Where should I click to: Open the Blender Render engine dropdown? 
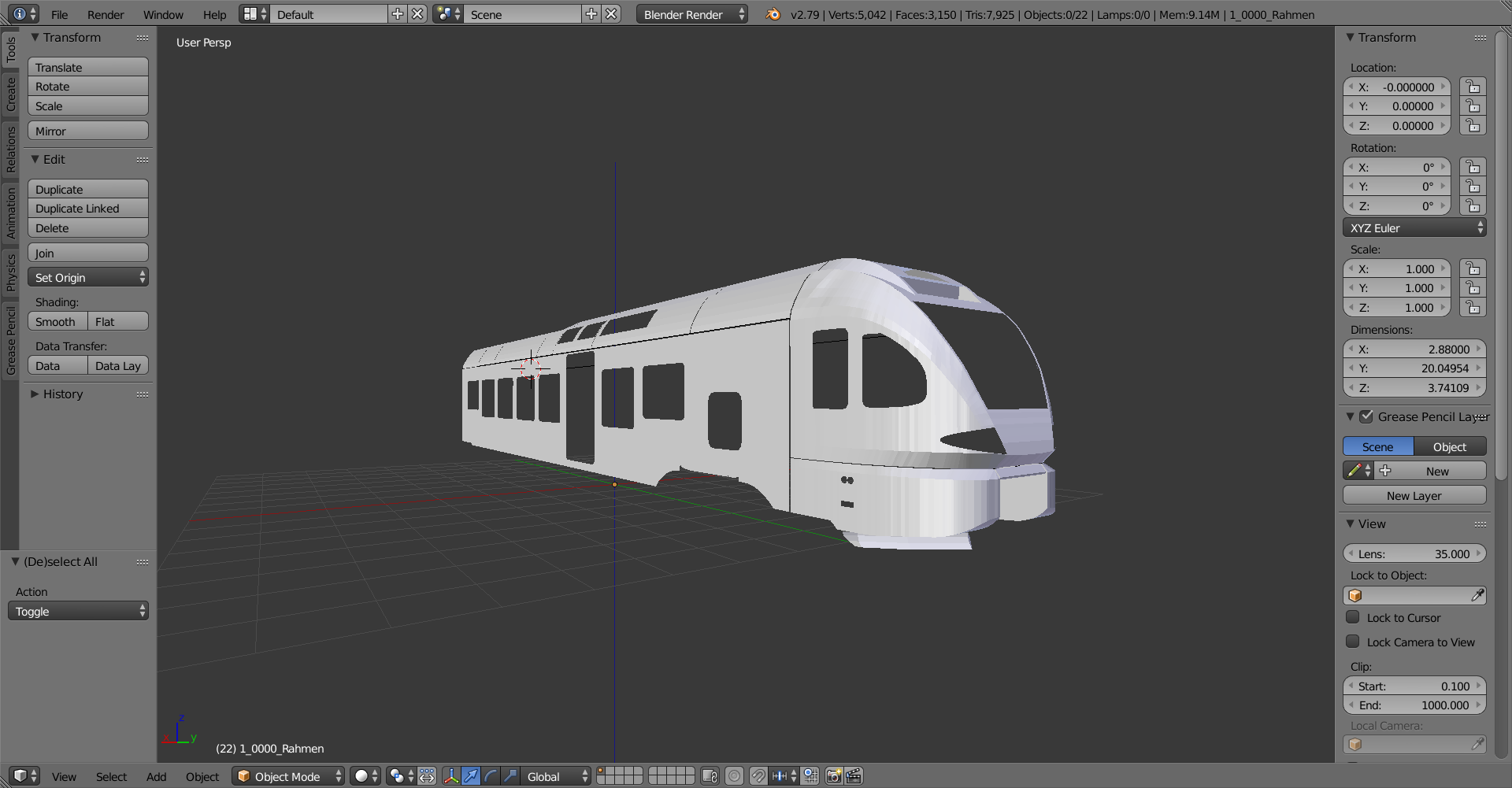coord(691,14)
